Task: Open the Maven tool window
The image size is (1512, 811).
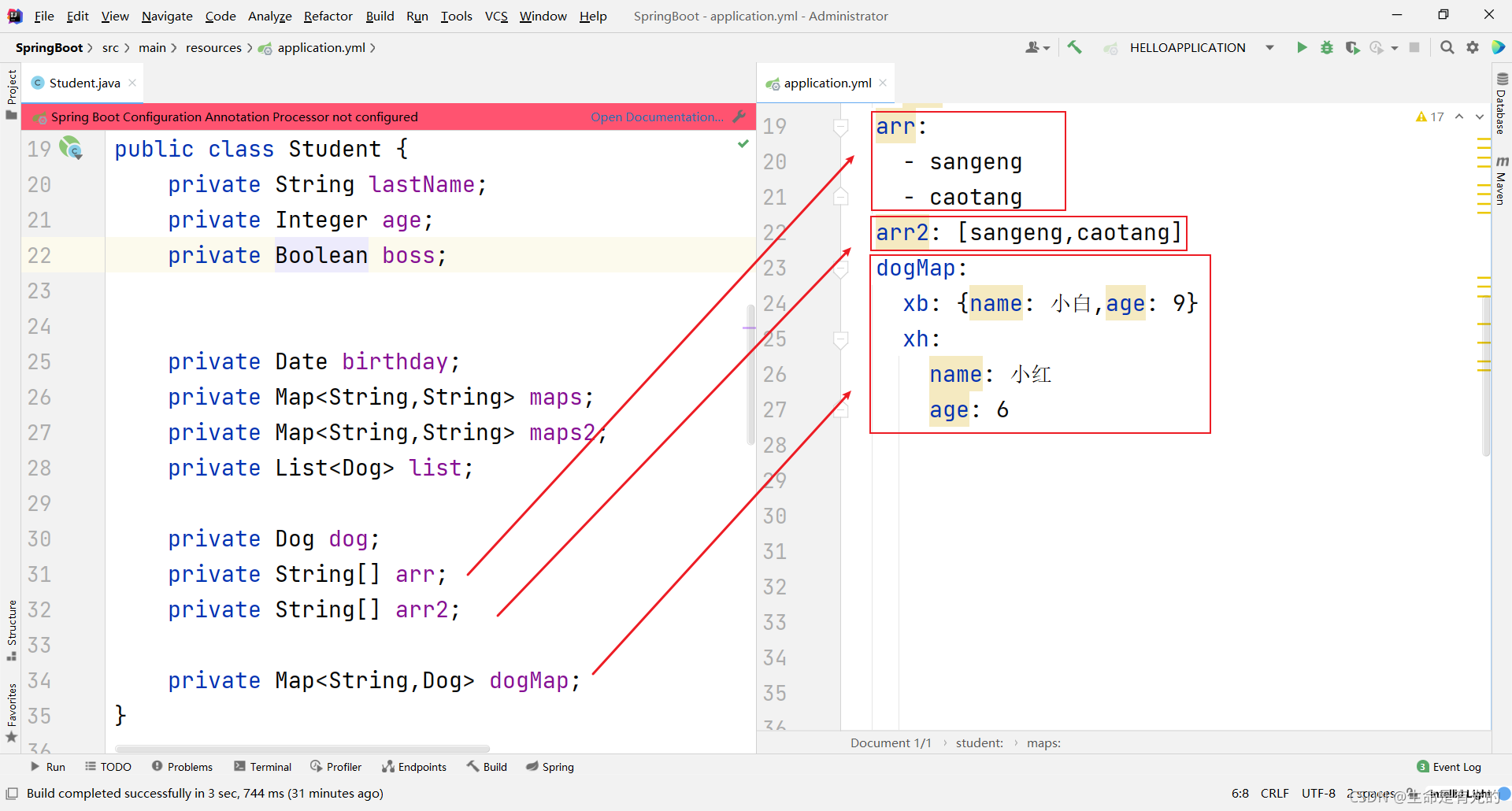Action: tap(1502, 180)
